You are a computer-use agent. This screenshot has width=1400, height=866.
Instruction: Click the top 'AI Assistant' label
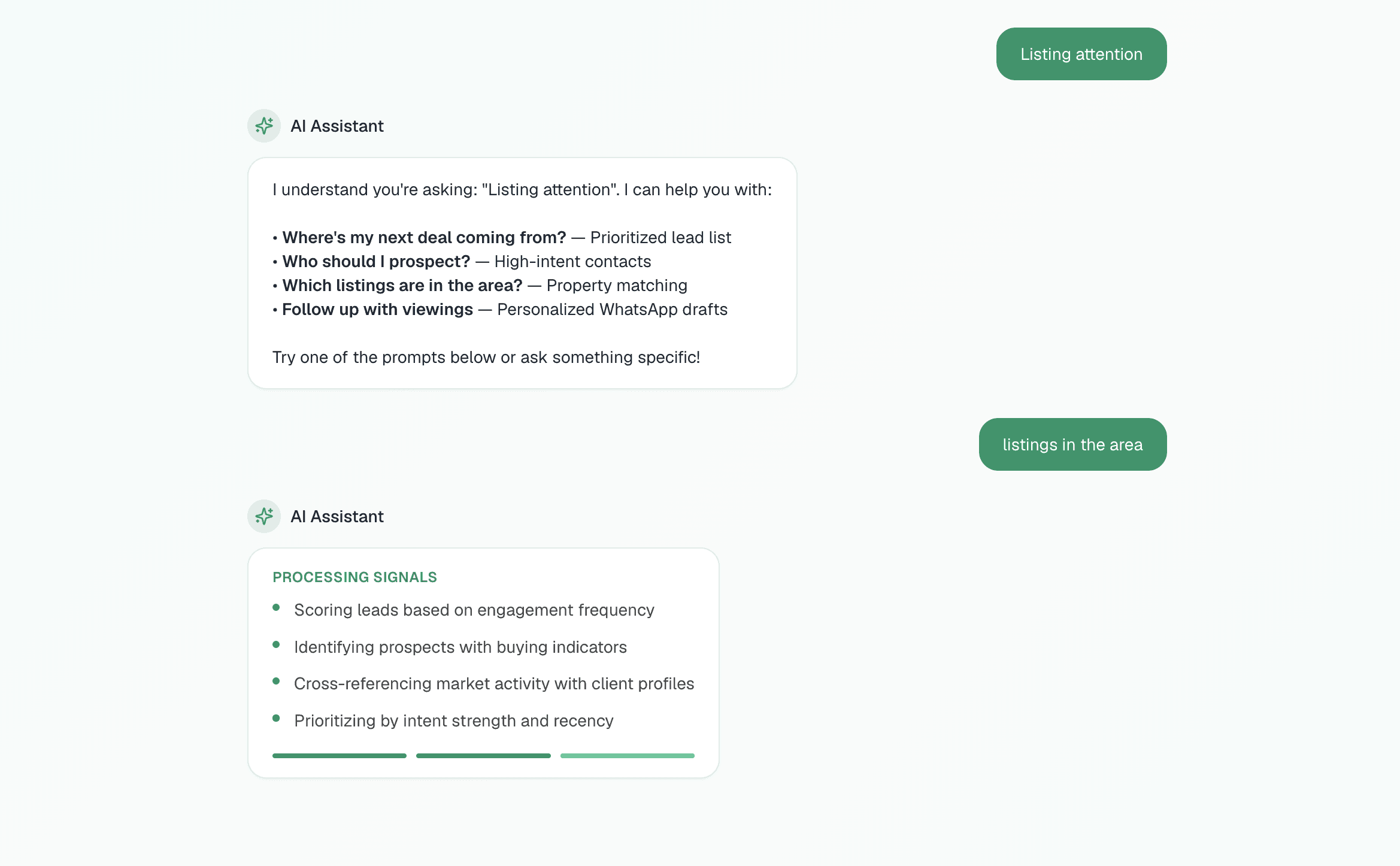pos(337,126)
